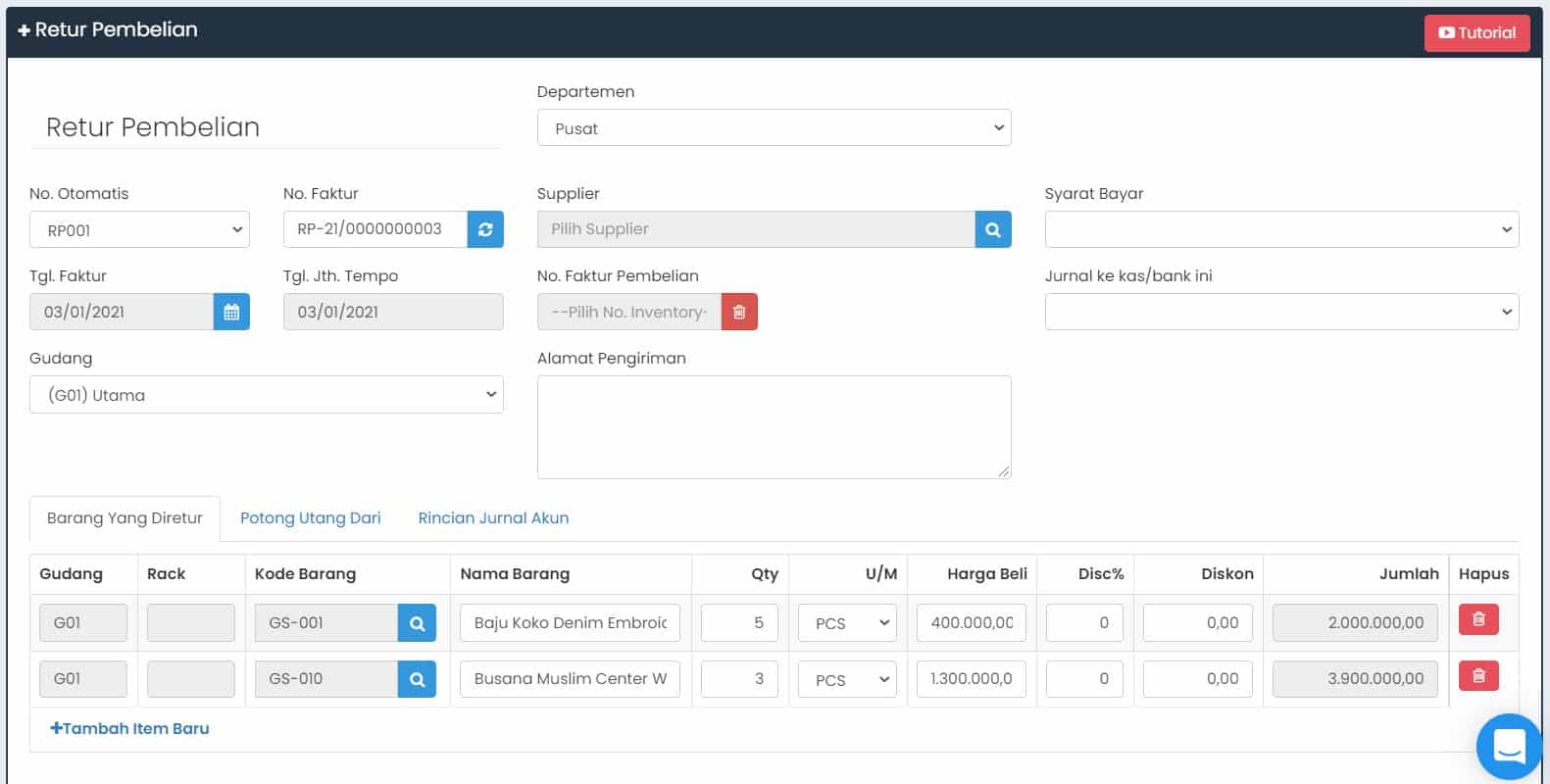Click the refresh icon next to No. Faktur
1550x784 pixels.
[485, 229]
